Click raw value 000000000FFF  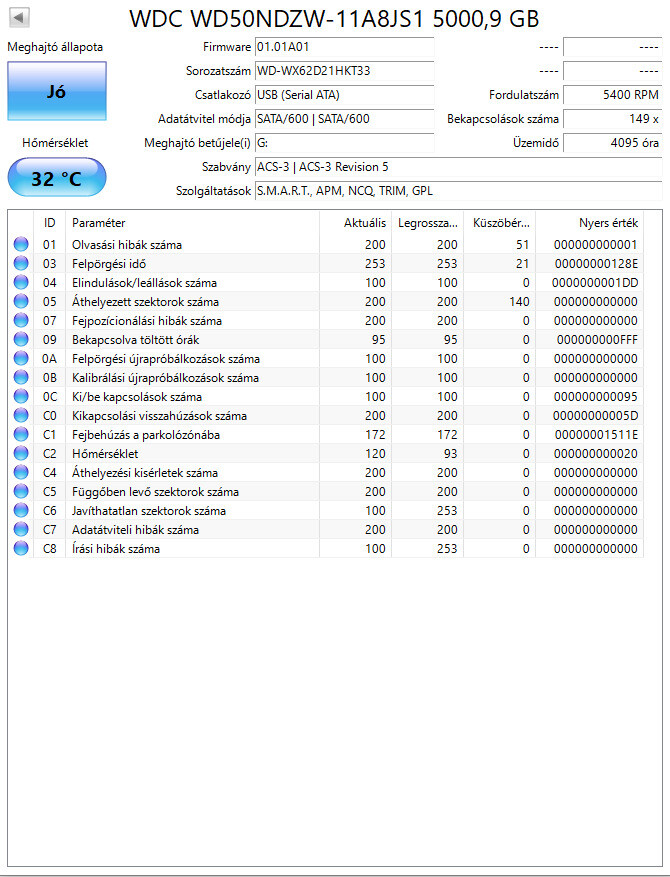coord(597,340)
